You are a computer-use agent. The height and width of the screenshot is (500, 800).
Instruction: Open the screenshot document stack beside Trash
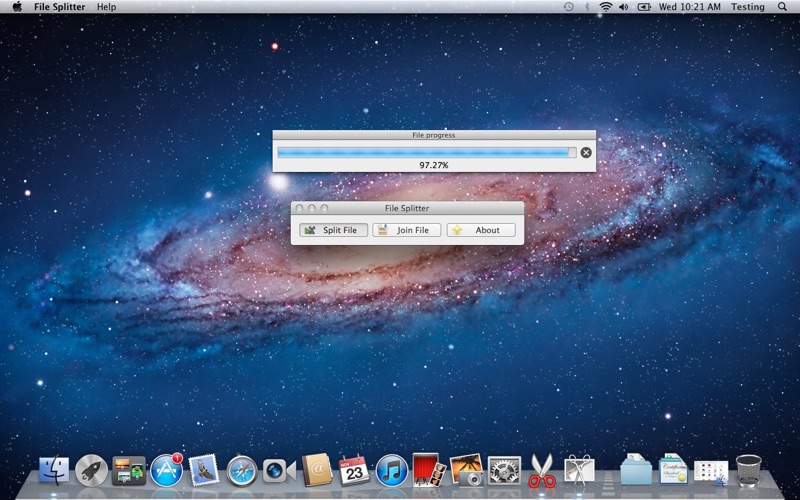[x=711, y=472]
